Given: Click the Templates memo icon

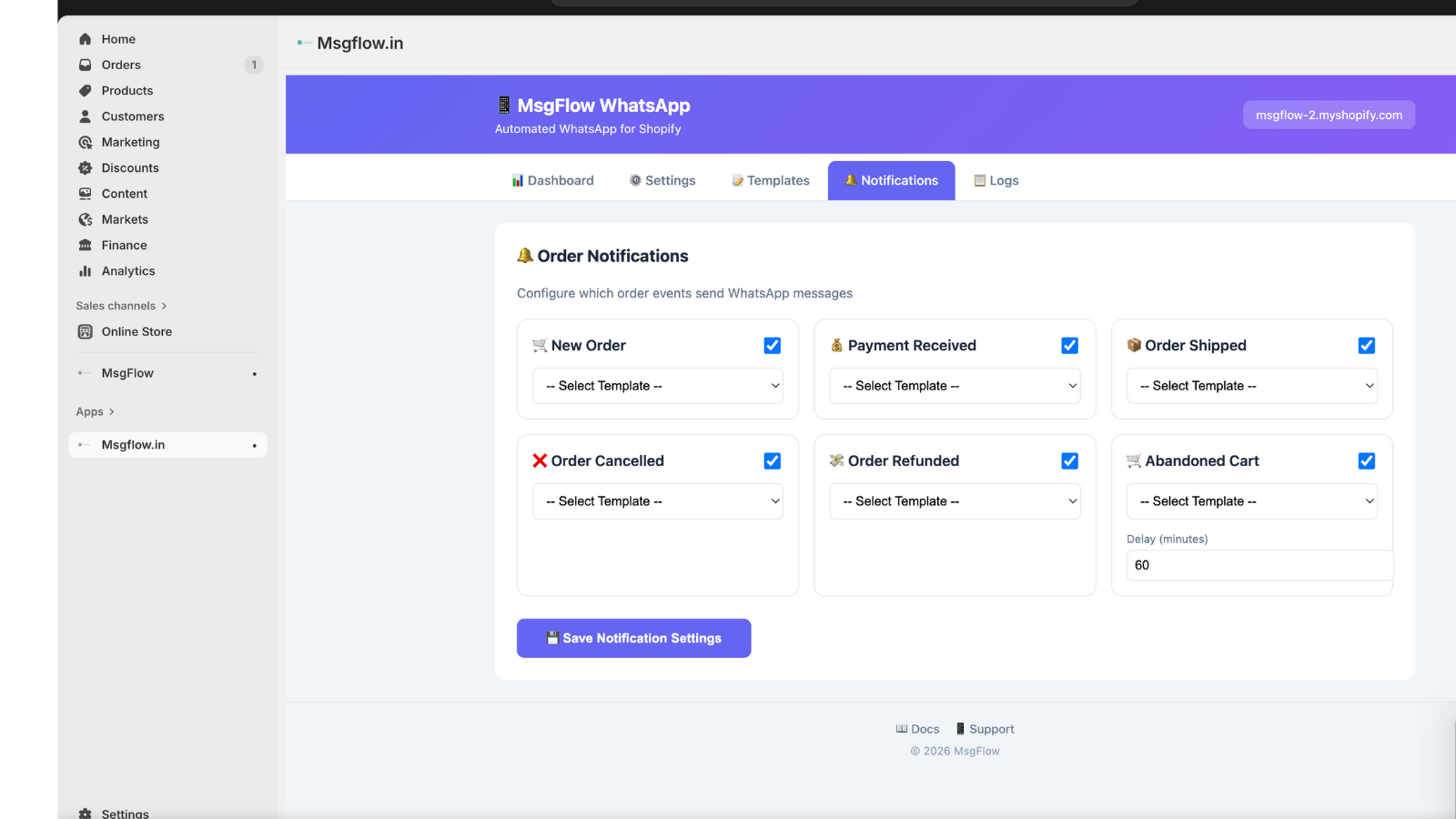Looking at the screenshot, I should pos(738,180).
